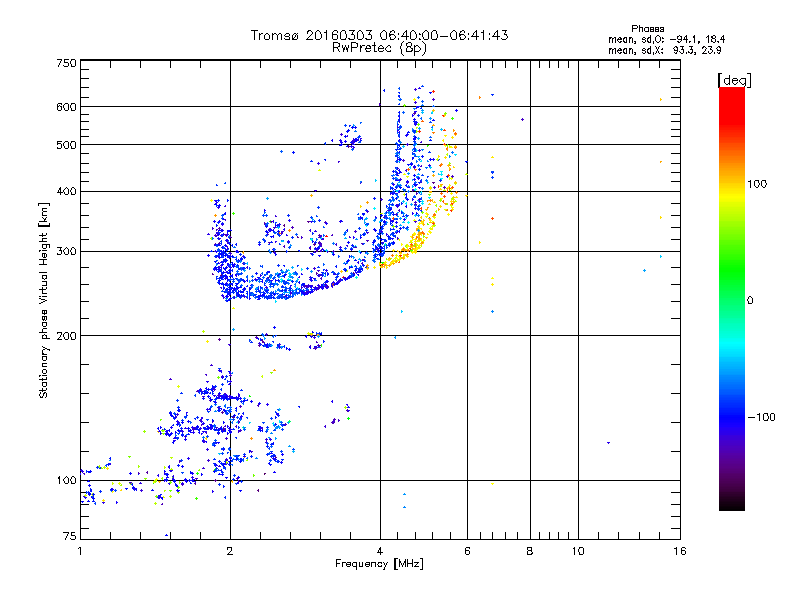Click the black bottom of the colorbar
The image size is (800, 600).
point(732,503)
